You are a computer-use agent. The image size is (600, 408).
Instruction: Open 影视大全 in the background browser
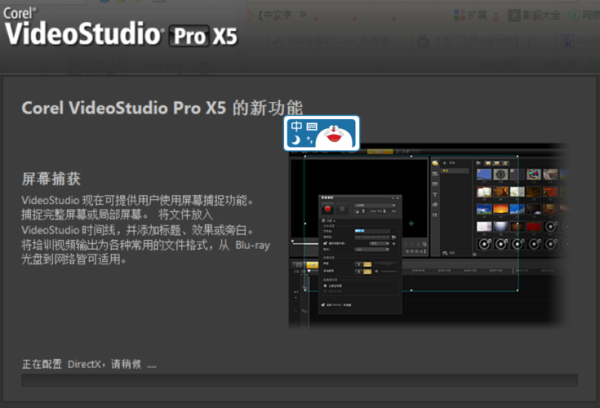tap(534, 16)
